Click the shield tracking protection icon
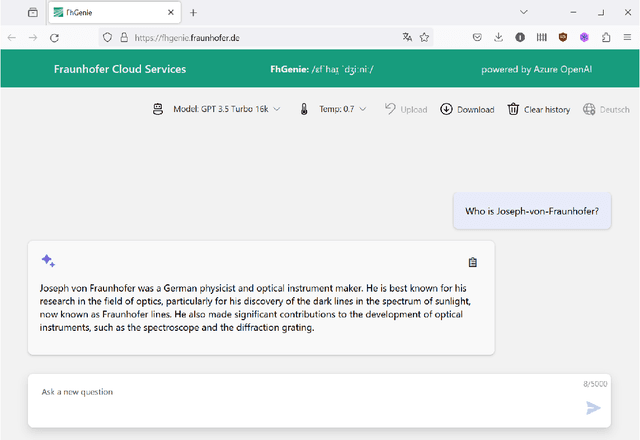The height and width of the screenshot is (440, 640). click(x=108, y=37)
